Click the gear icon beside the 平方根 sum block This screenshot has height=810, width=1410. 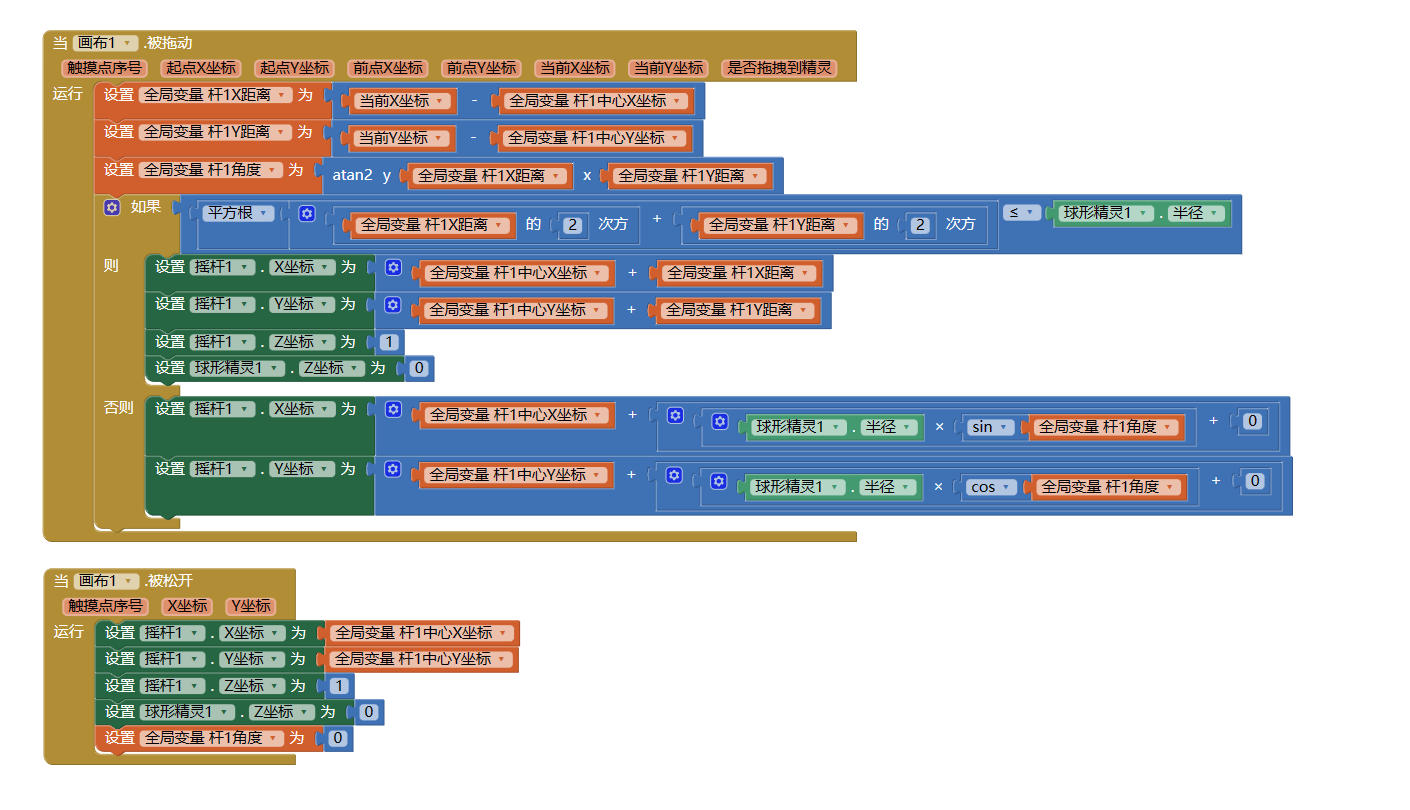point(307,213)
